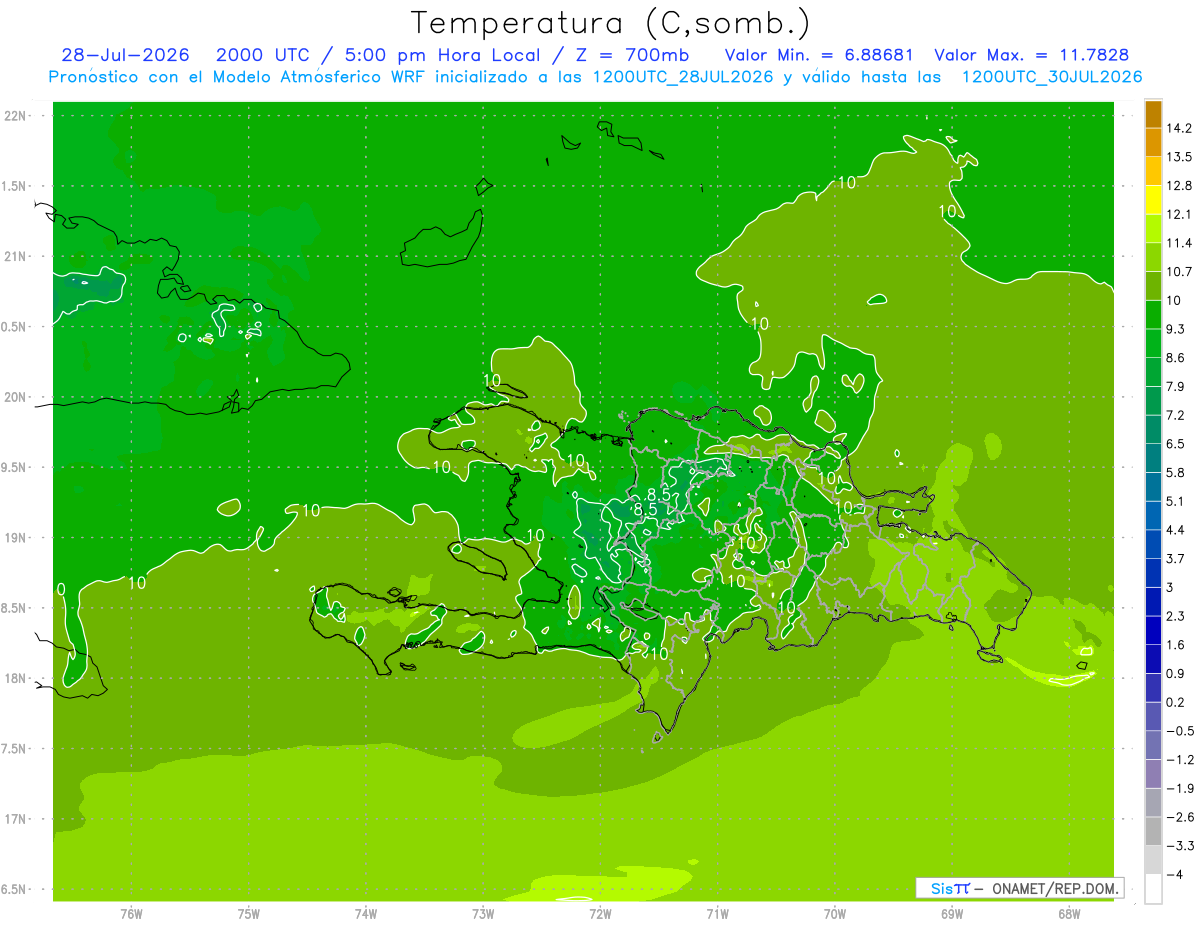Select the date text "28-Jul-2026"
Viewport: 1200px width, 927px height.
point(125,55)
